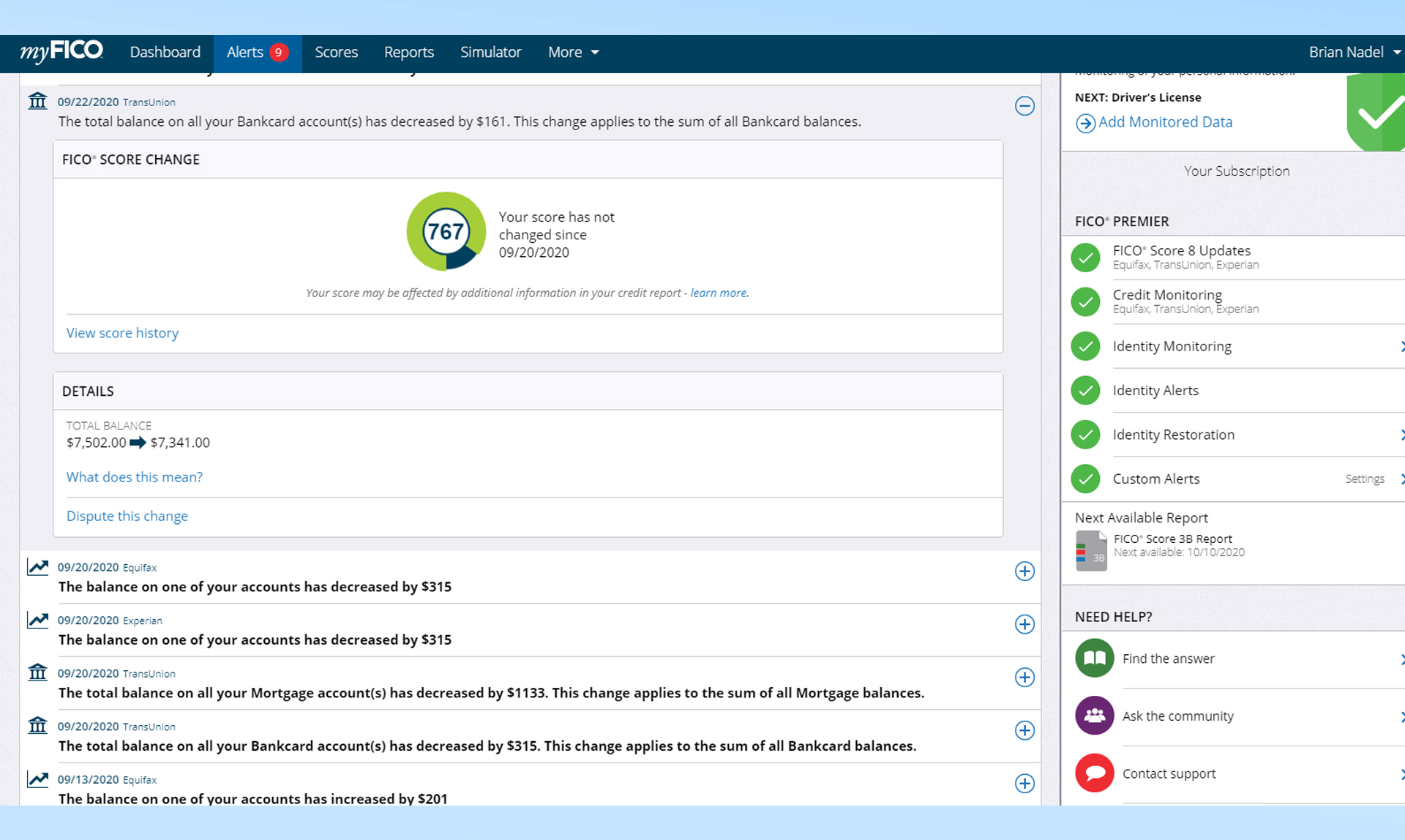
Task: Open the Identity Restoration row
Action: click(x=1233, y=435)
